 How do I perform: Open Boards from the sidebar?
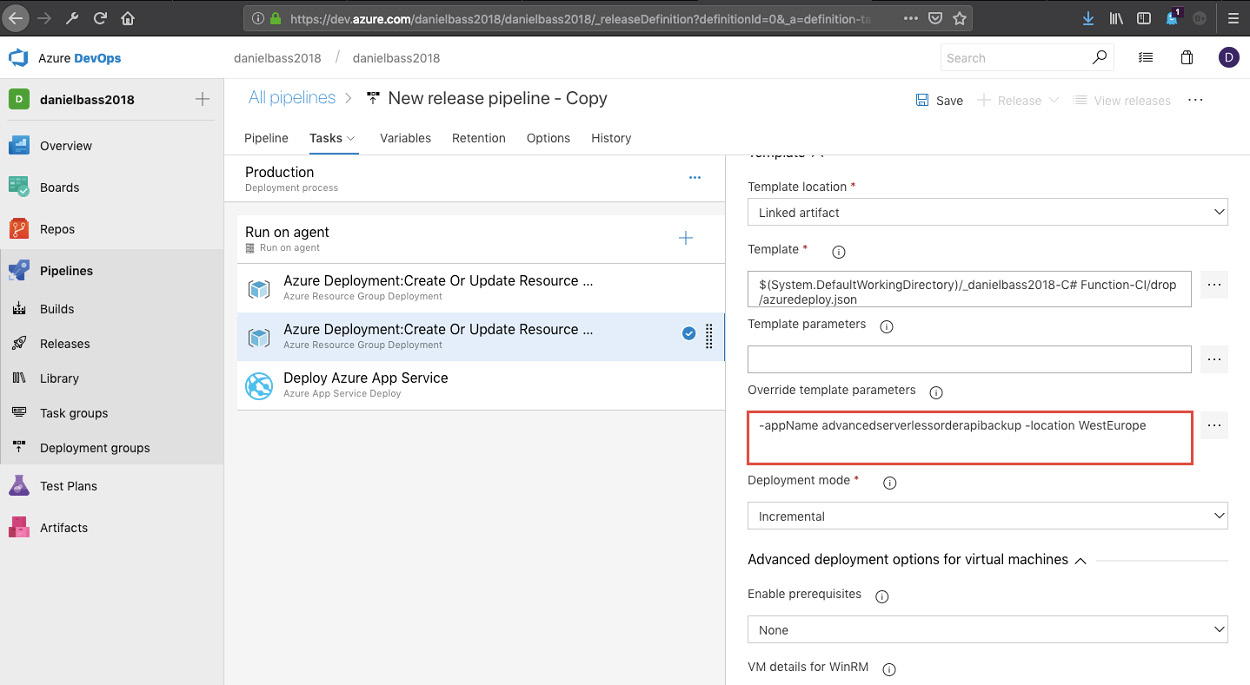coord(59,188)
